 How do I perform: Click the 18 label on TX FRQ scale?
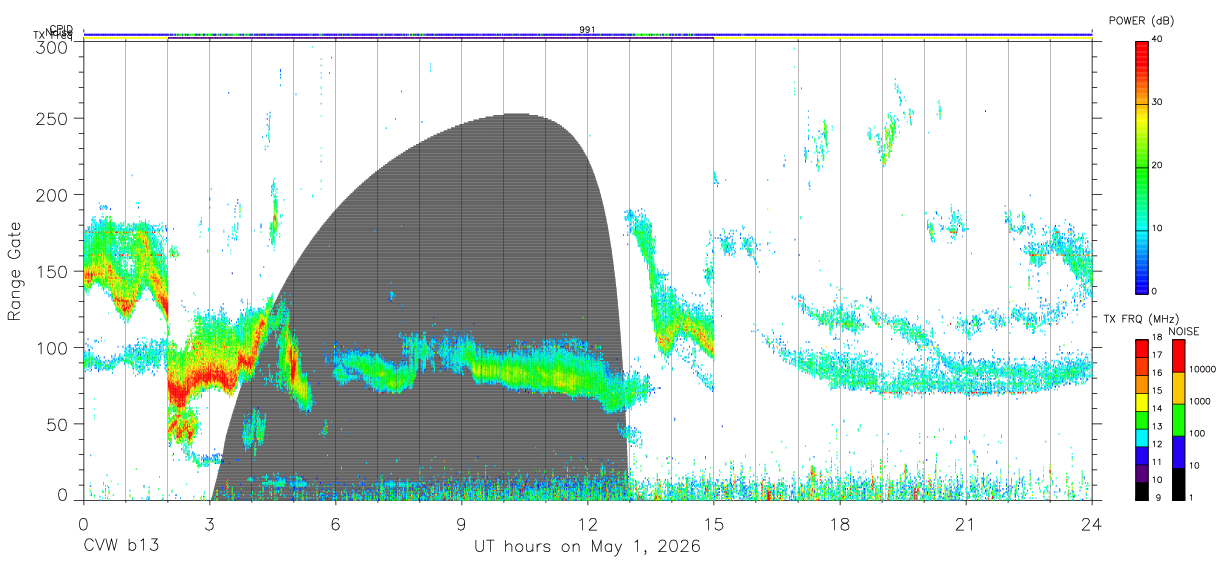point(1157,339)
